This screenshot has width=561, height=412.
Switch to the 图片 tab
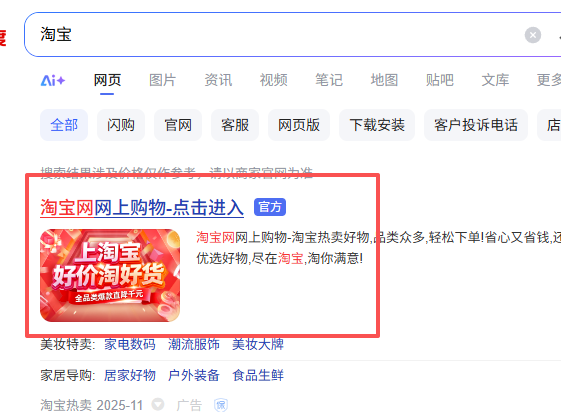(x=162, y=80)
